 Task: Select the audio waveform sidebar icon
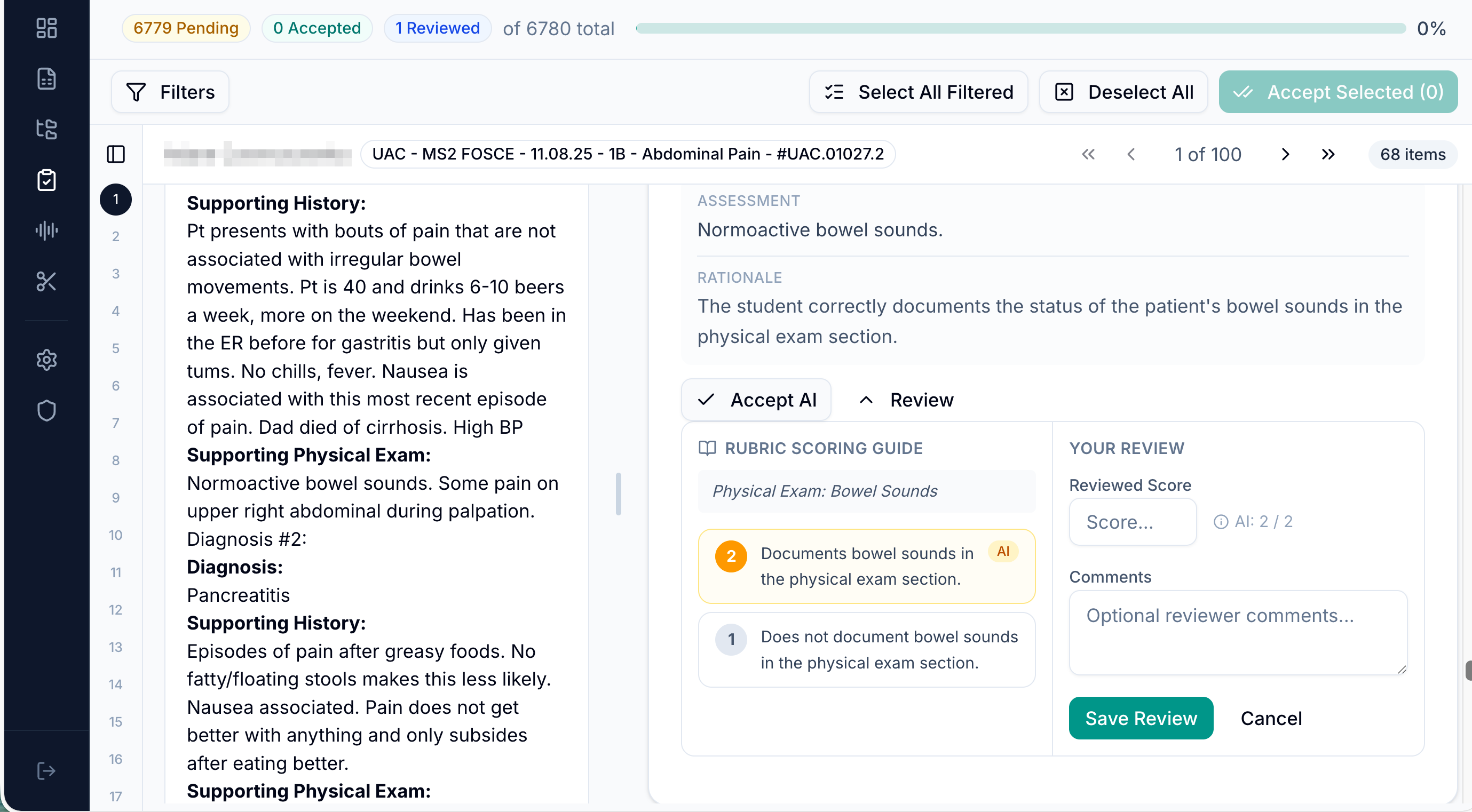point(46,230)
